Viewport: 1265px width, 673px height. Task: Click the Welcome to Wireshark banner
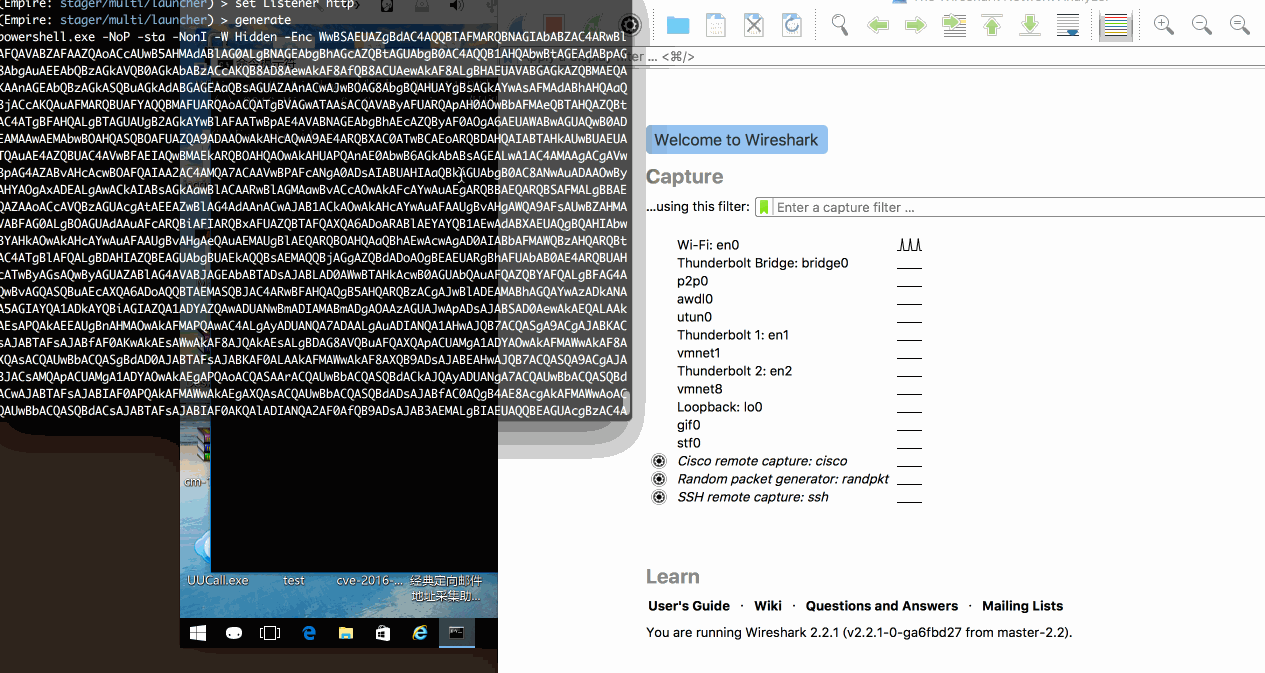coord(737,140)
